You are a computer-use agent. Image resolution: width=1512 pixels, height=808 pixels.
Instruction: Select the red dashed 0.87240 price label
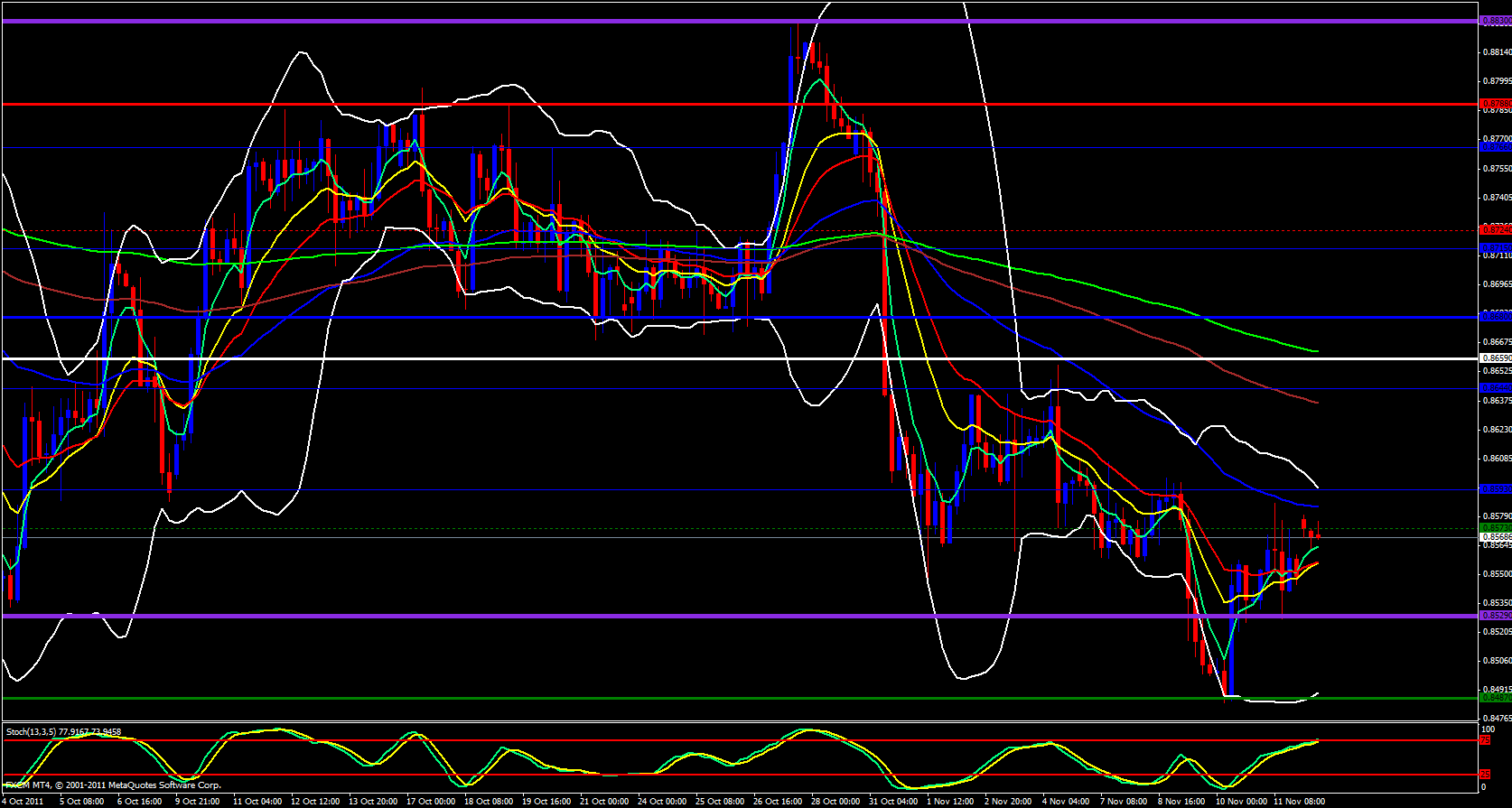coord(1495,229)
